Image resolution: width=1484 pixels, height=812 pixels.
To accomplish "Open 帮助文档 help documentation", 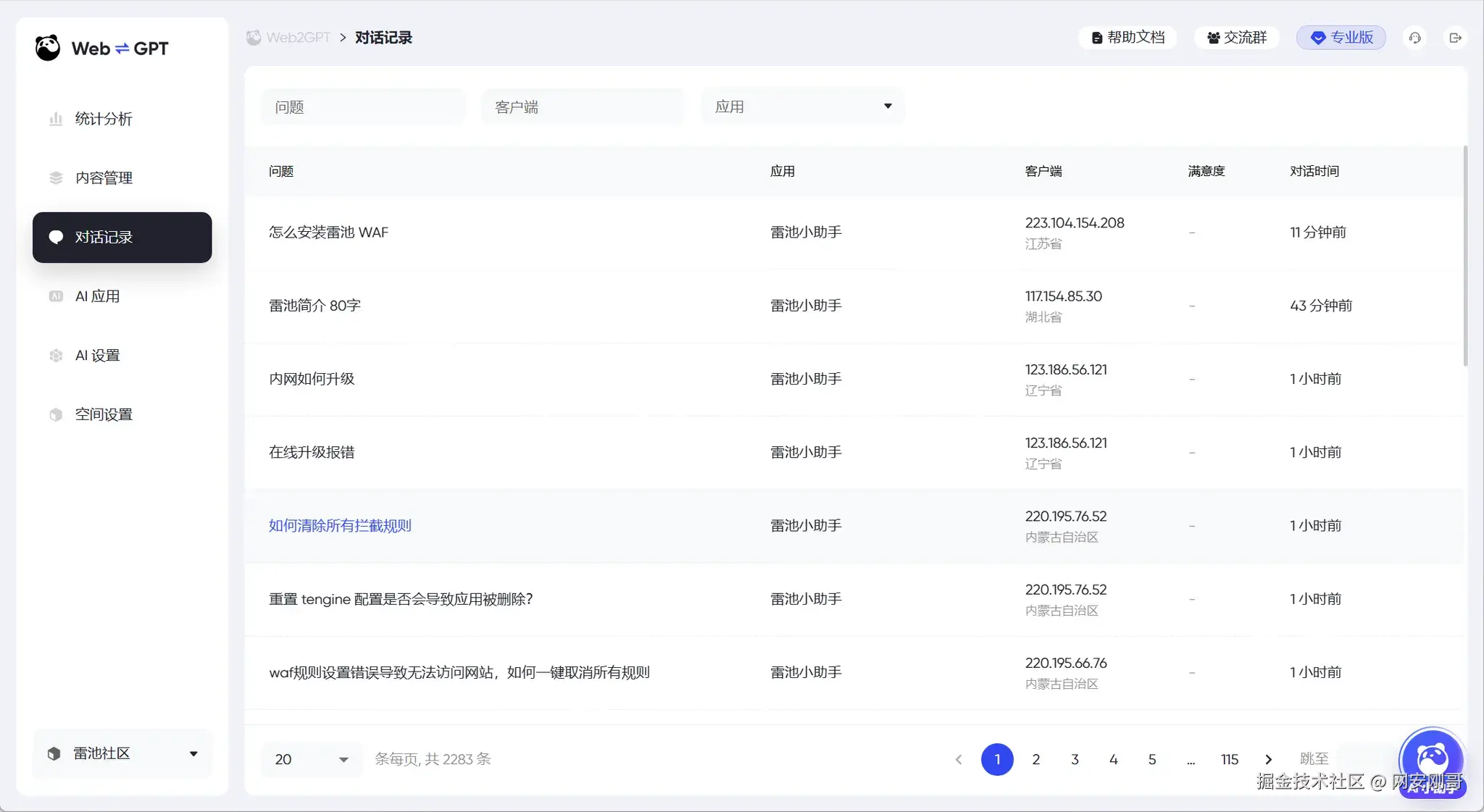I will (x=1128, y=38).
